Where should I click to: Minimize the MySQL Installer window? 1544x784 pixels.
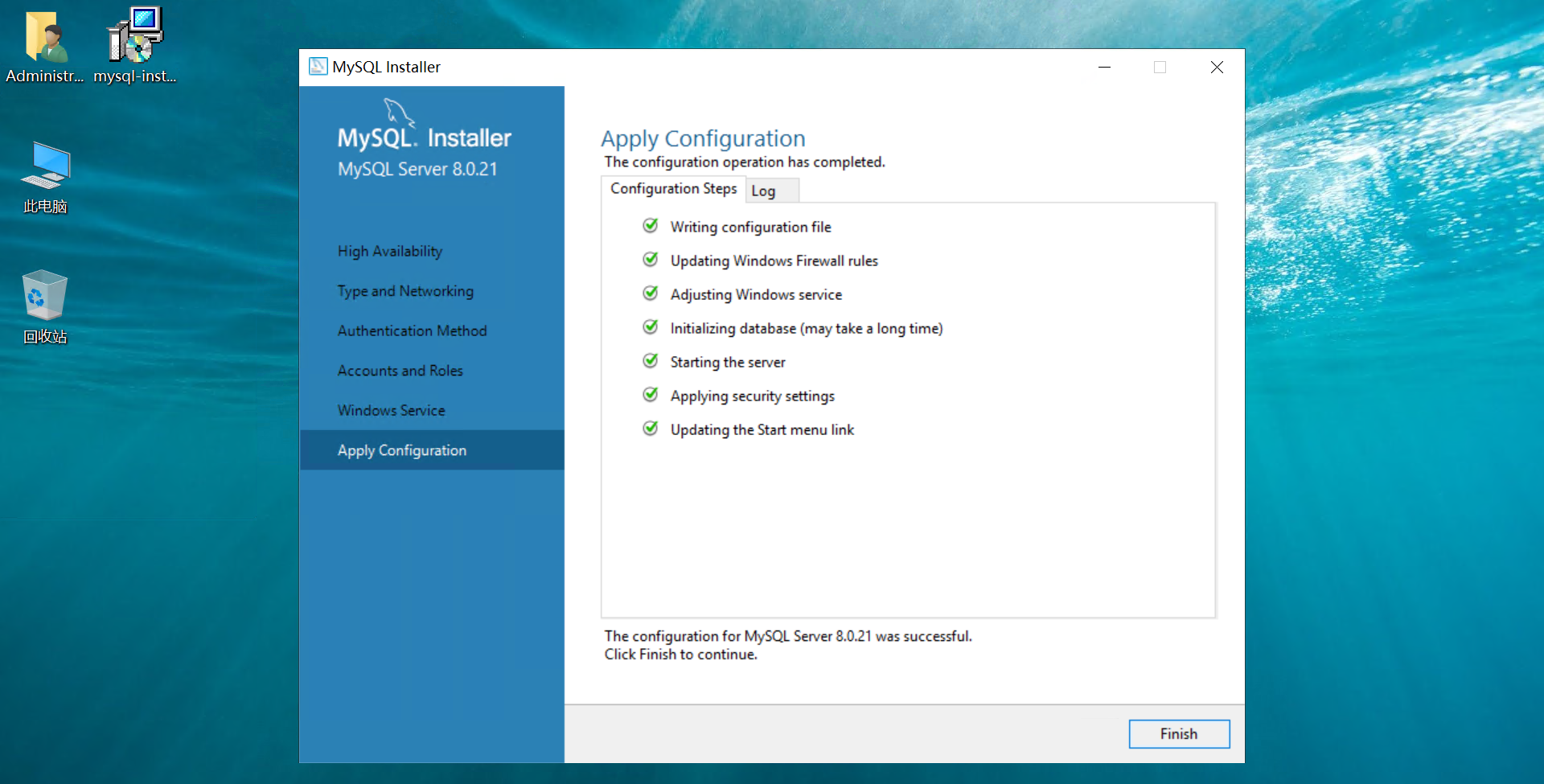(1105, 68)
